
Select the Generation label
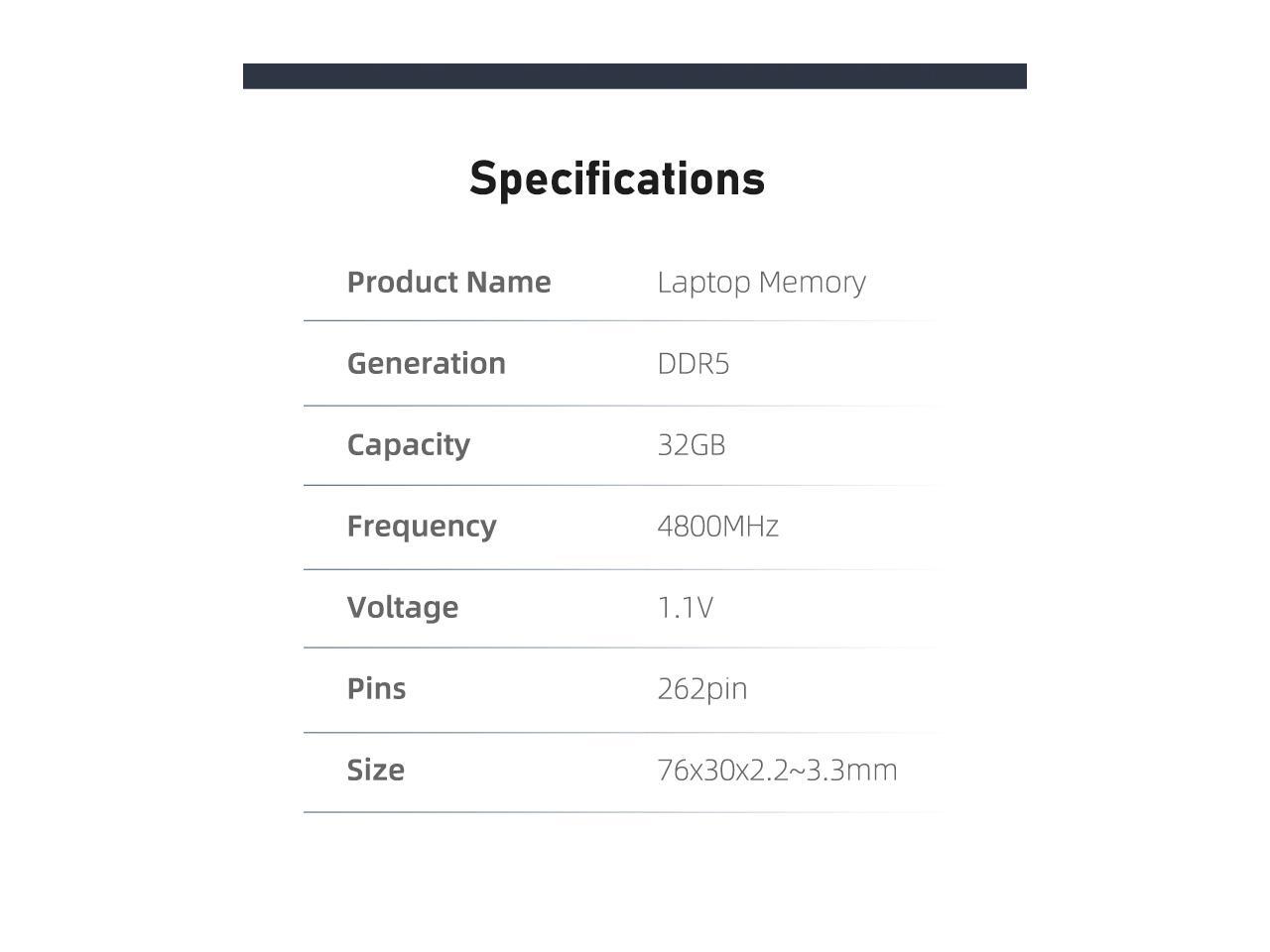point(426,364)
